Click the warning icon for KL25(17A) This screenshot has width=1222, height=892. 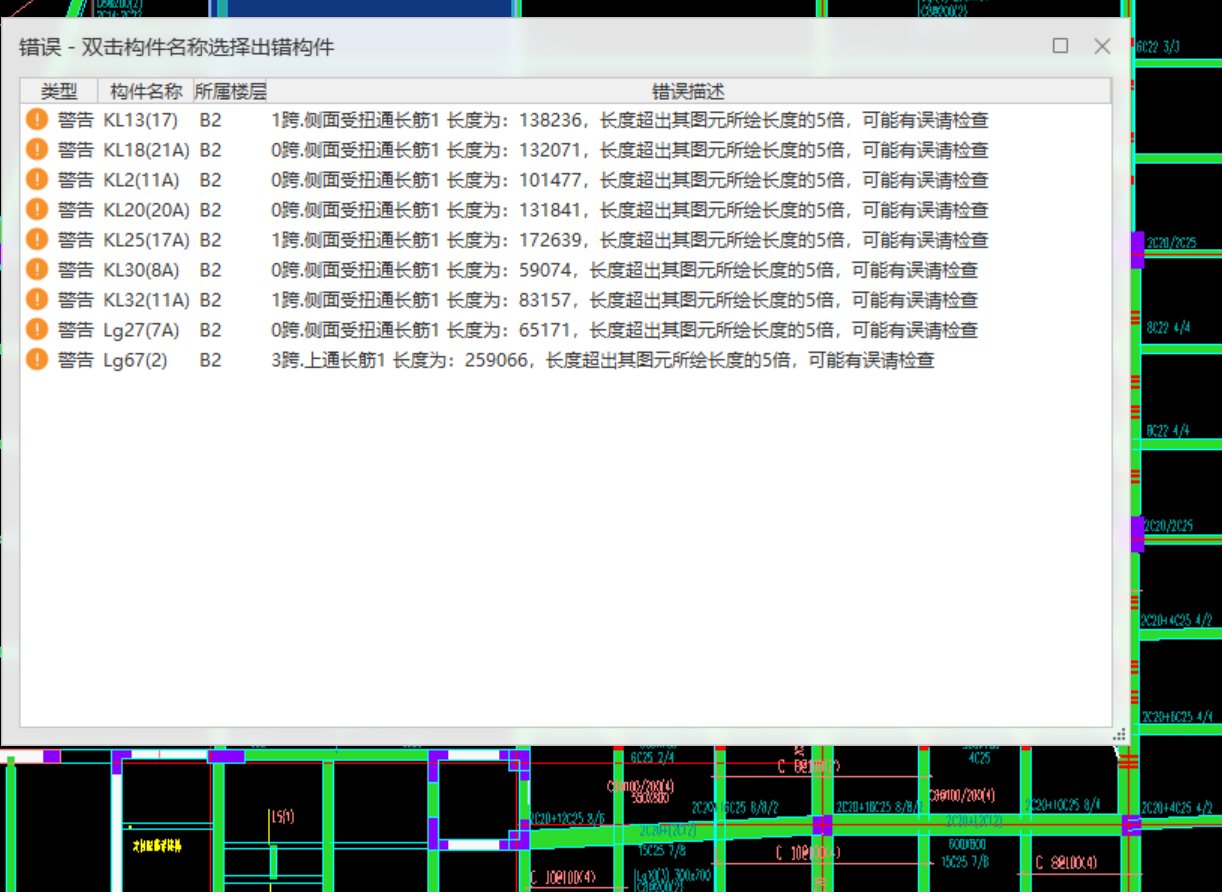pos(37,240)
